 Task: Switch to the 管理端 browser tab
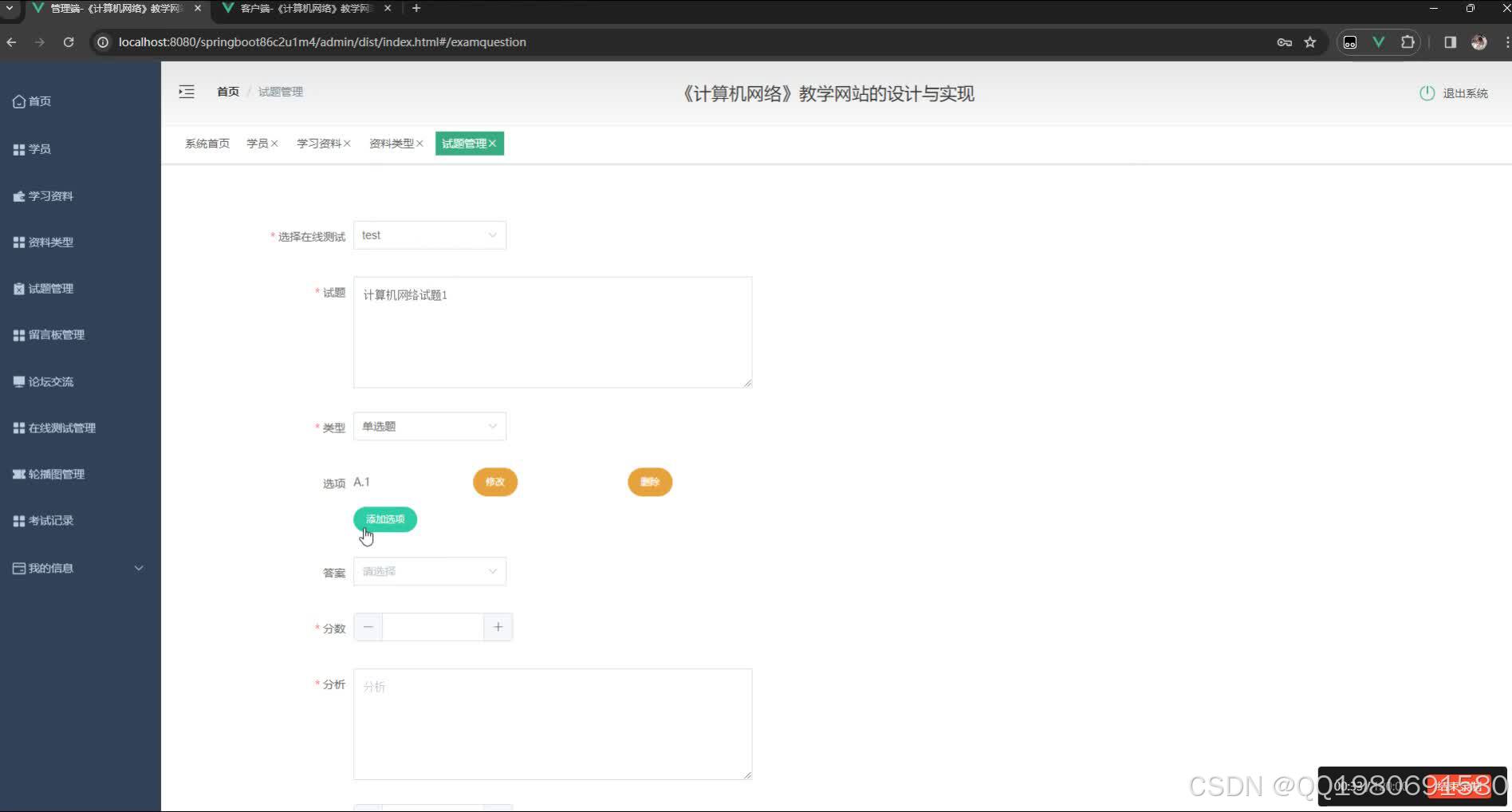(116, 9)
